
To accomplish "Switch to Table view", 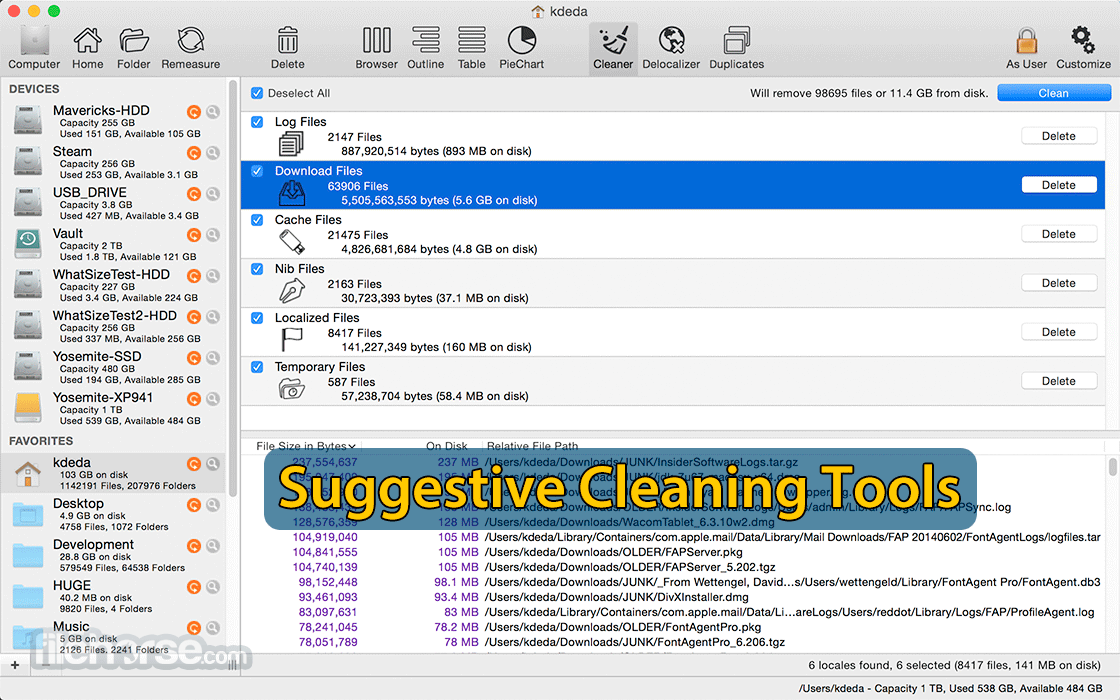I will (x=471, y=48).
